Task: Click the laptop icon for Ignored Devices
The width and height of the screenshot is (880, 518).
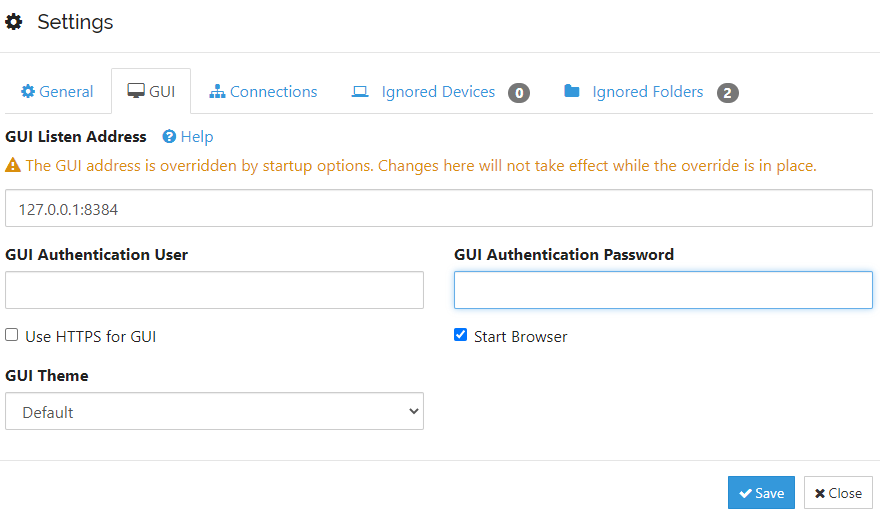Action: click(360, 91)
